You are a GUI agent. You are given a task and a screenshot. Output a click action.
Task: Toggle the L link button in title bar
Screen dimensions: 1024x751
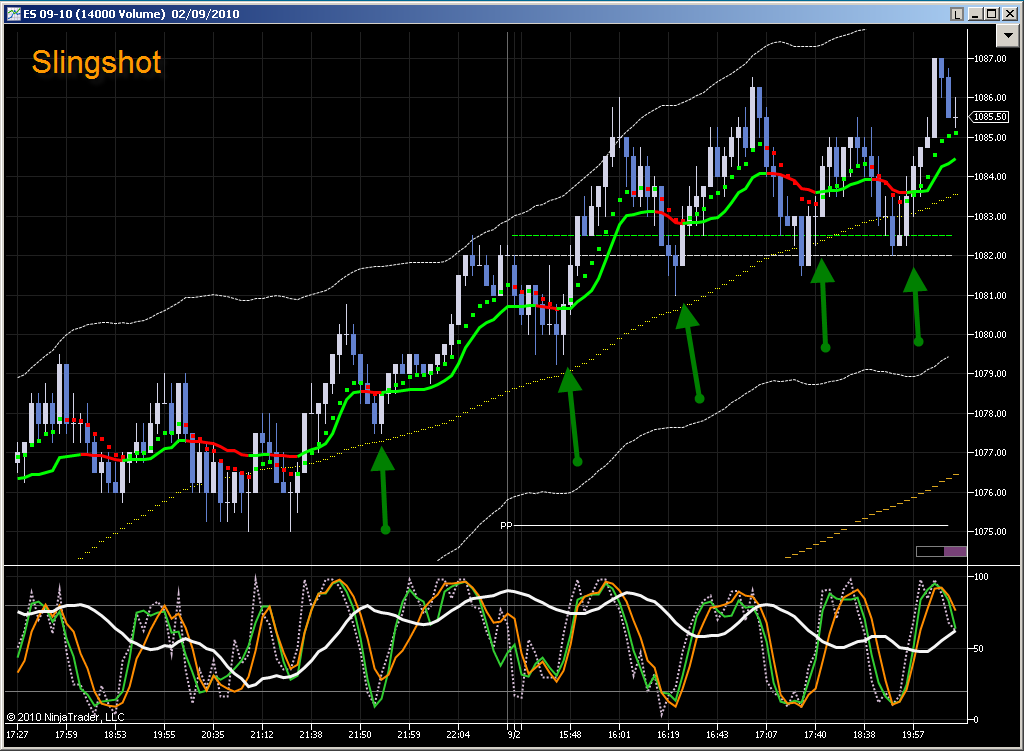pos(956,14)
